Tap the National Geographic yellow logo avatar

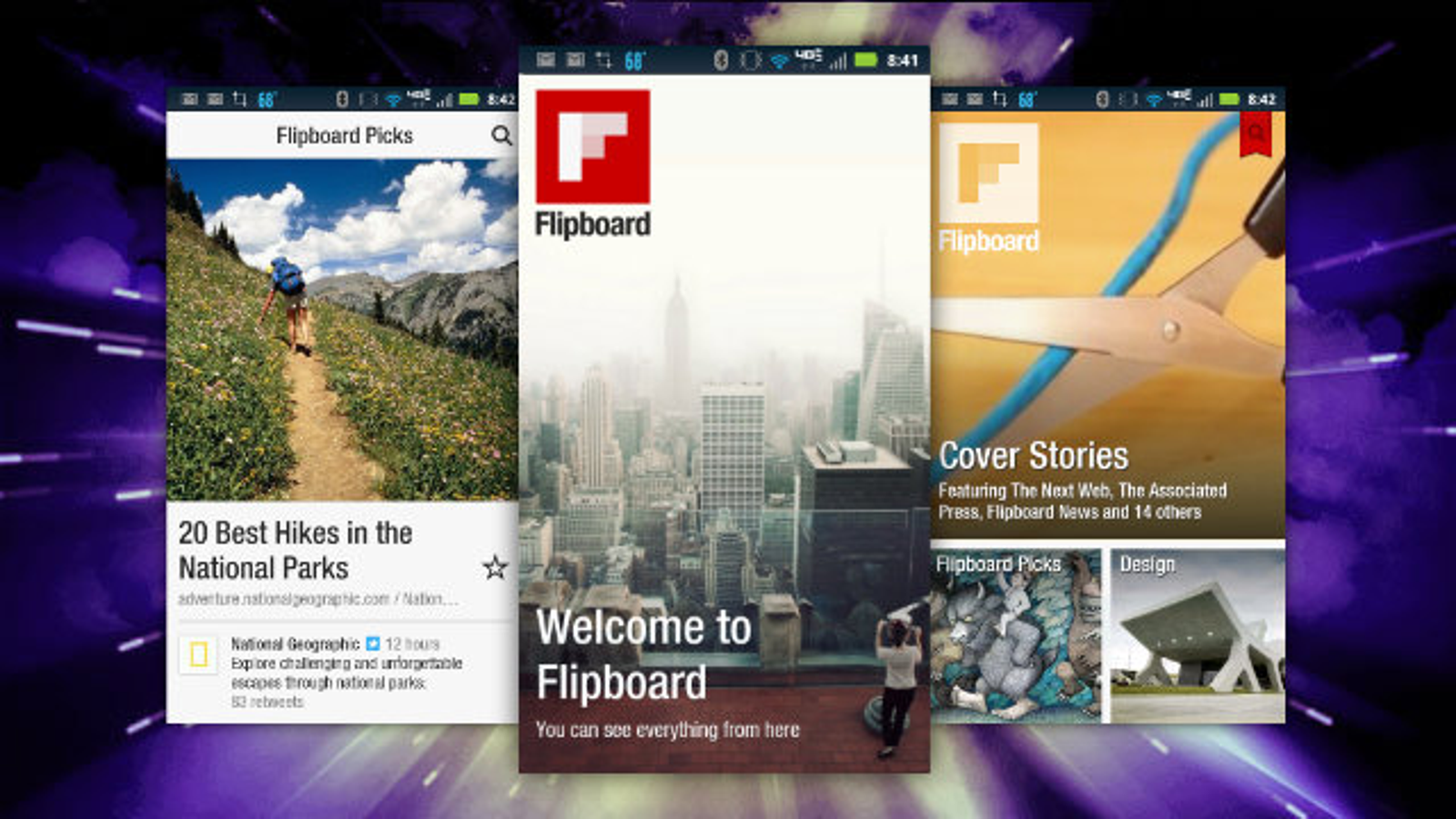[x=197, y=654]
